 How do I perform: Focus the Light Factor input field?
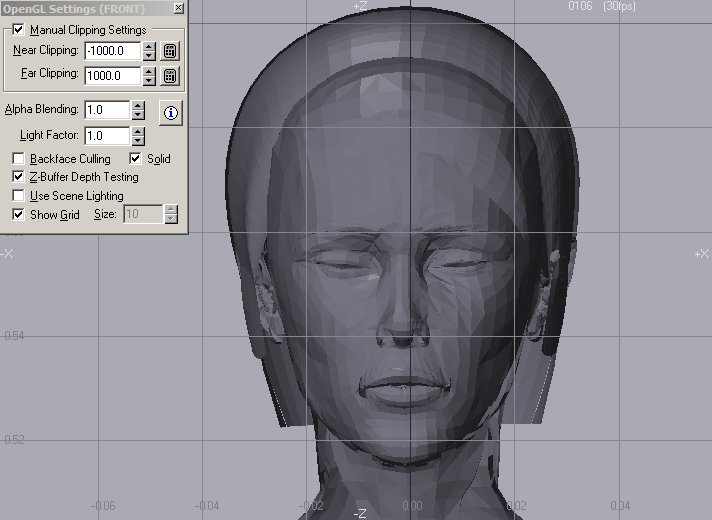point(105,136)
